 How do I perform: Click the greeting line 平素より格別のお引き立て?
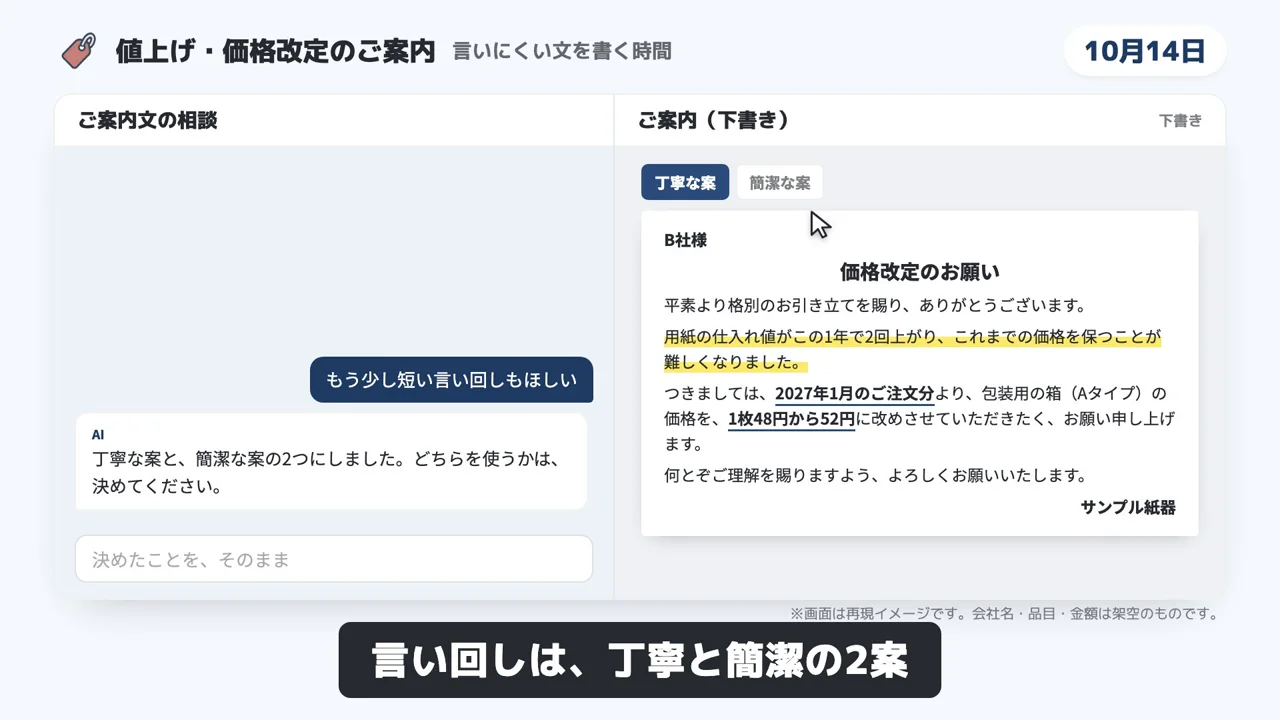875,305
